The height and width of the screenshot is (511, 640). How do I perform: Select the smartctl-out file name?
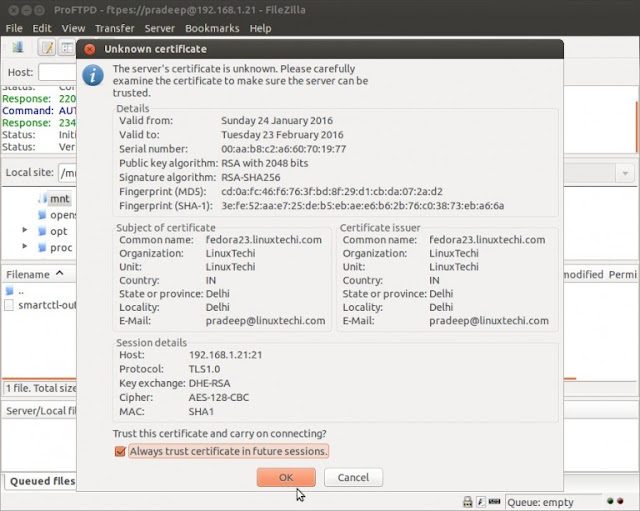coord(47,305)
